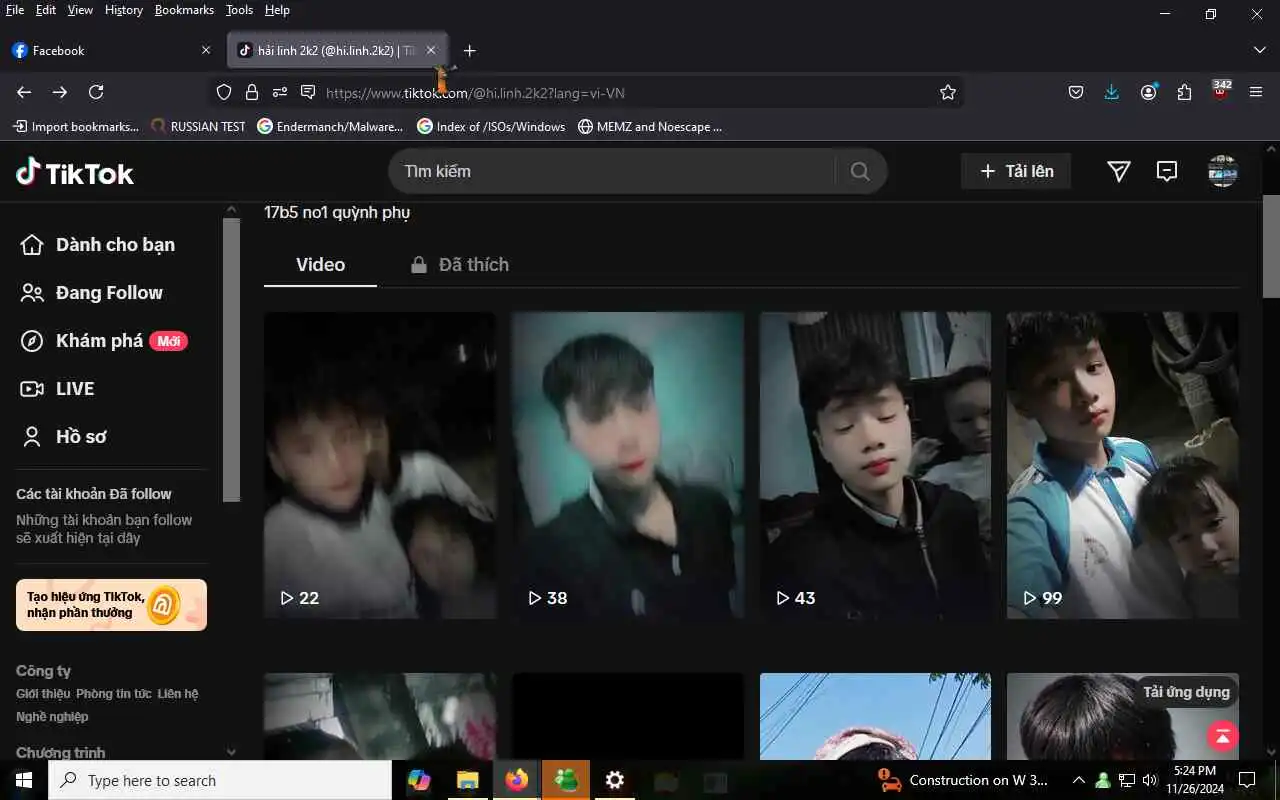
Task: Open the tracking protection shield icon
Action: [x=224, y=92]
